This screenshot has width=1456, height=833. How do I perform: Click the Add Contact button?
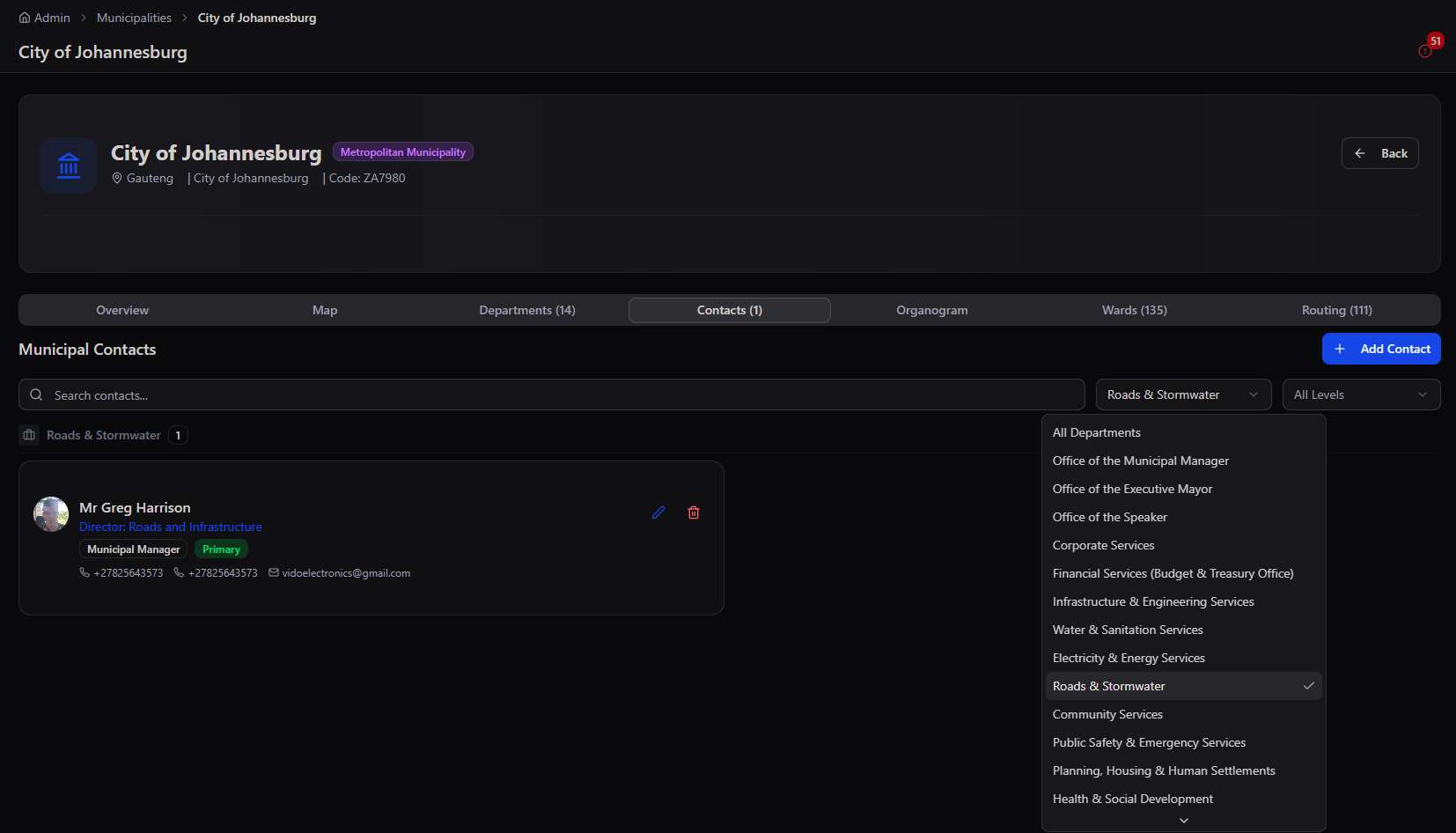click(x=1381, y=349)
